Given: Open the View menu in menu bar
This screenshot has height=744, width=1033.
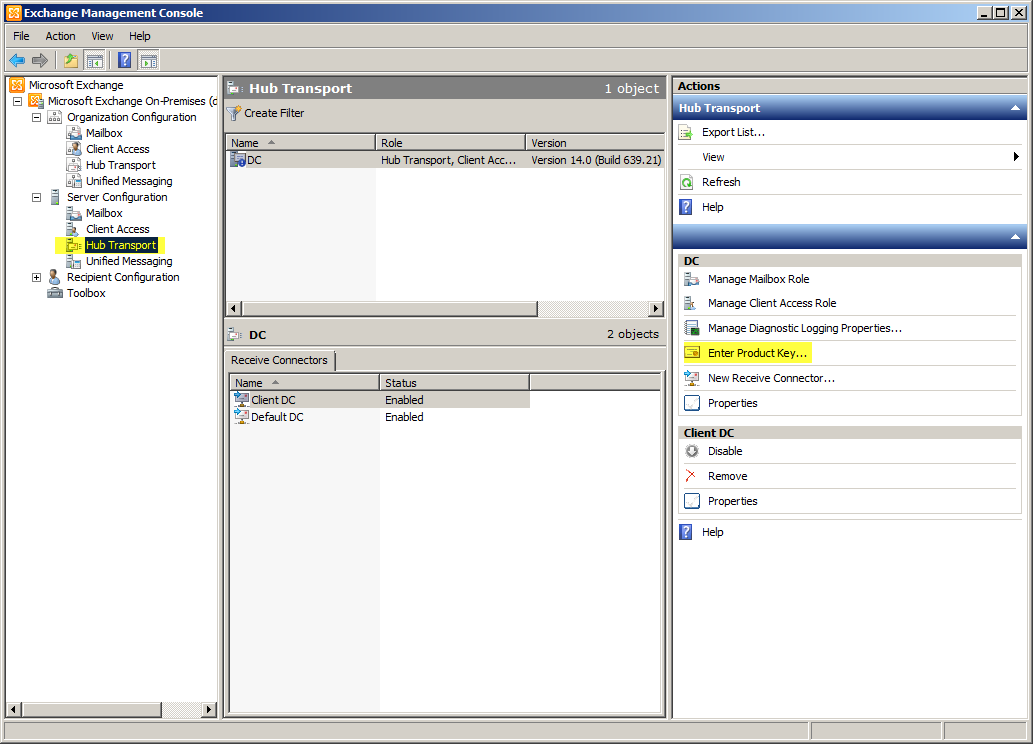Looking at the screenshot, I should click(102, 36).
